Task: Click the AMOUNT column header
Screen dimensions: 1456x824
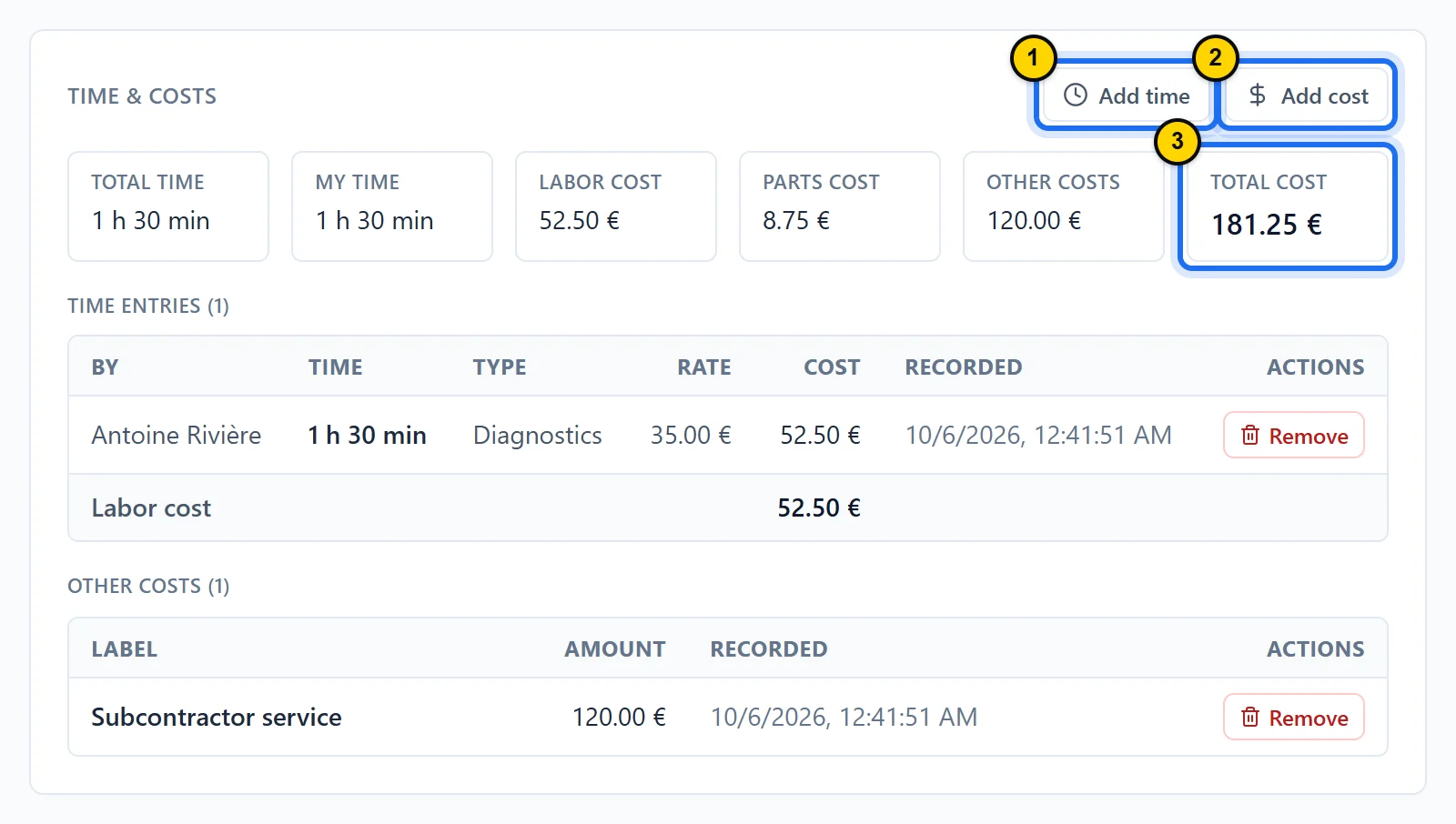Action: point(615,649)
